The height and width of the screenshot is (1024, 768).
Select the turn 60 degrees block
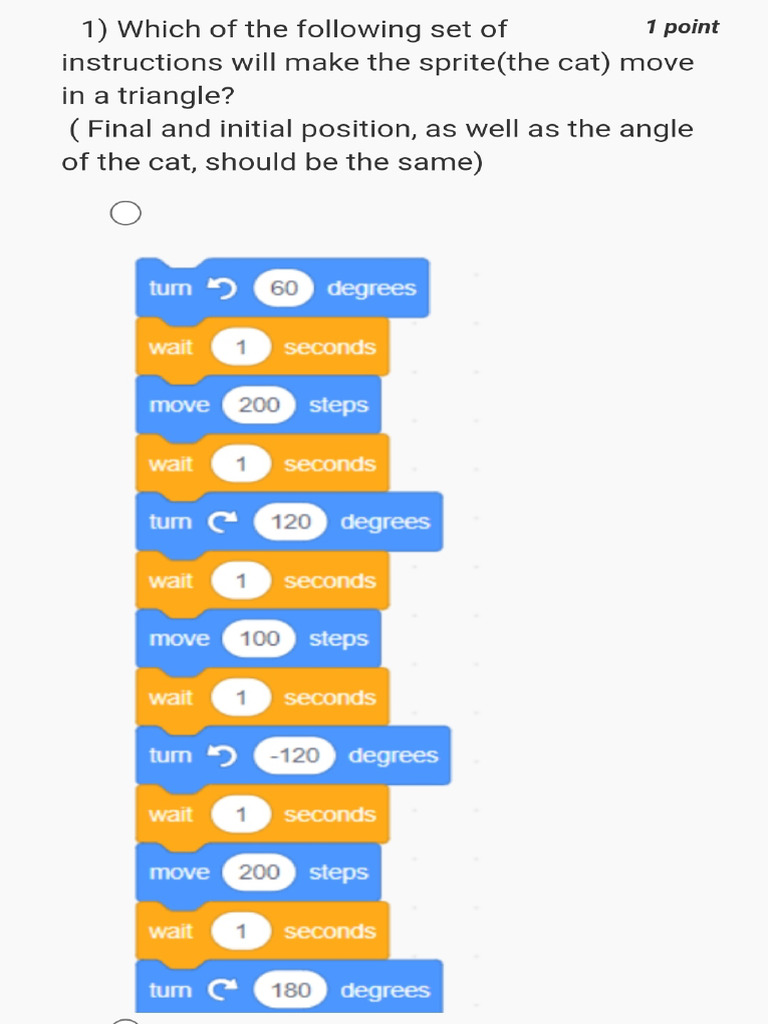pos(170,289)
